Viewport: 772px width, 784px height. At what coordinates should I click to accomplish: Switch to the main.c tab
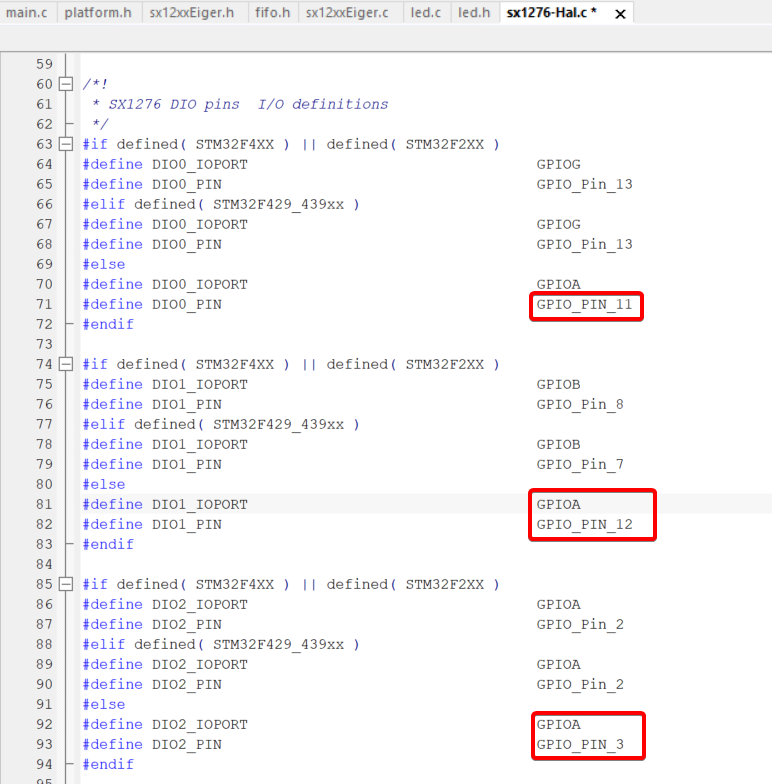(27, 13)
